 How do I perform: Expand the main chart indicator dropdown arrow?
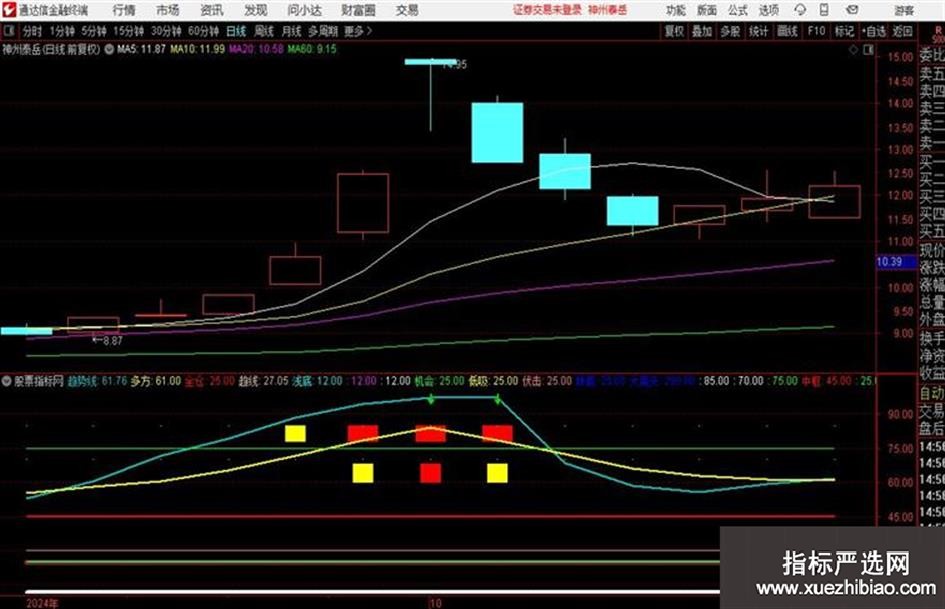tap(109, 49)
